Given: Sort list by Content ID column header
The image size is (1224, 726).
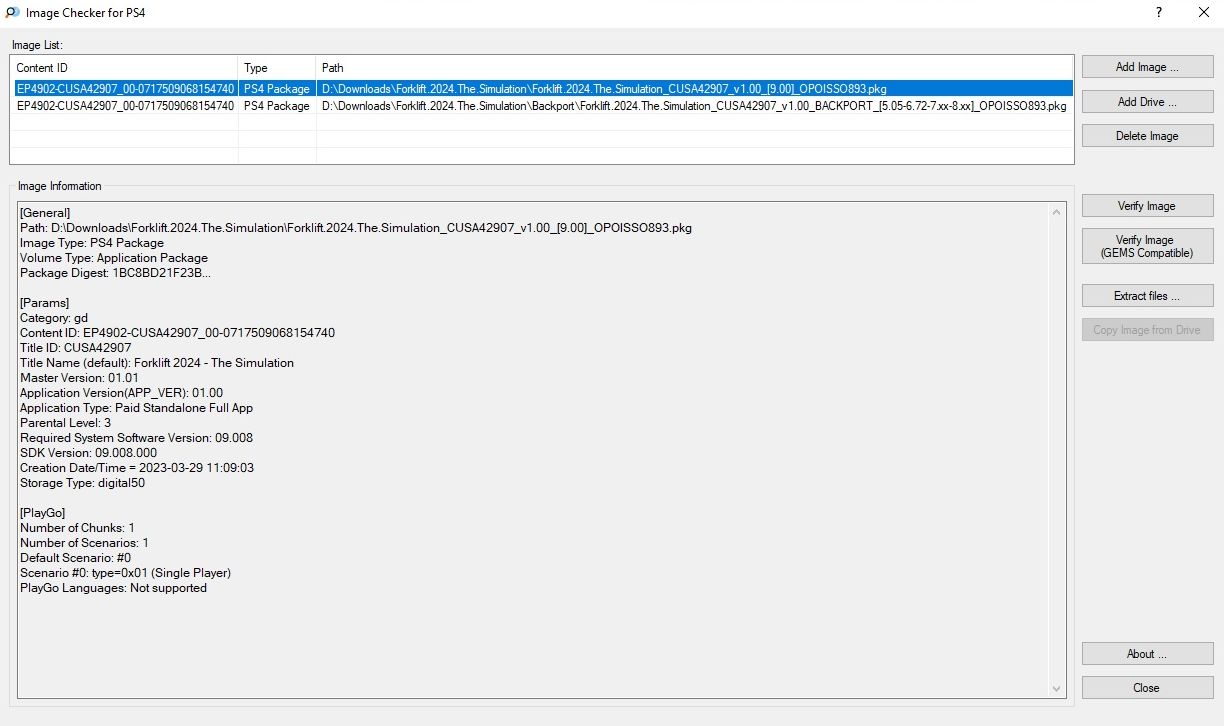Looking at the screenshot, I should [124, 68].
